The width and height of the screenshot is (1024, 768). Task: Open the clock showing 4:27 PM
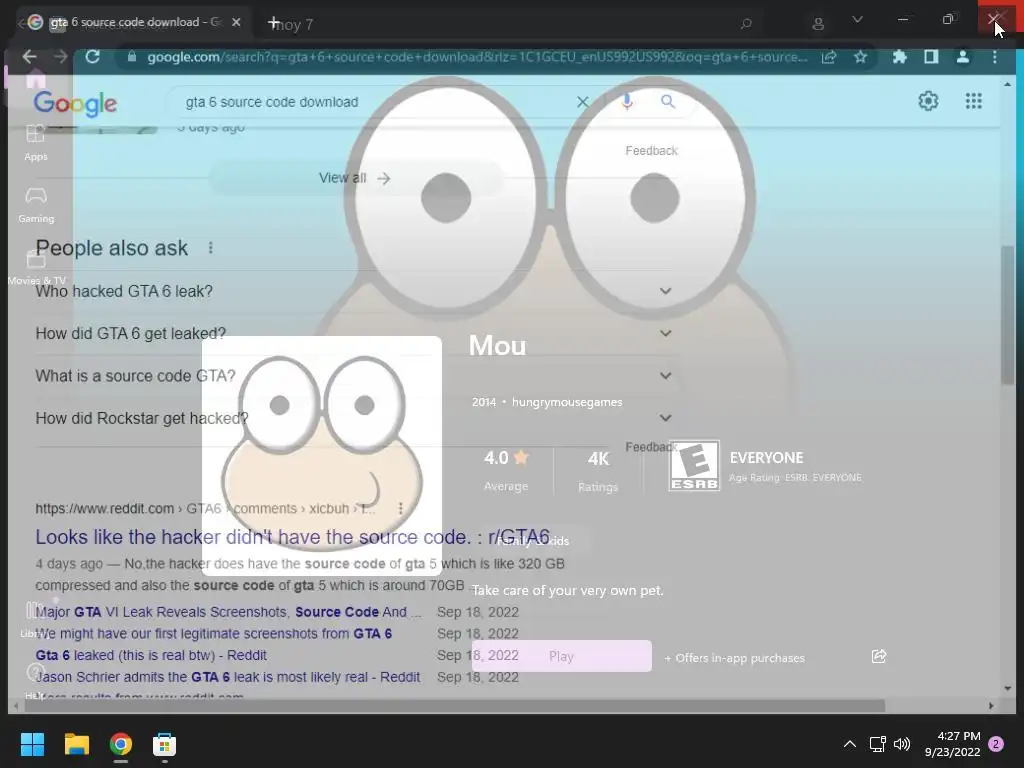click(x=953, y=744)
